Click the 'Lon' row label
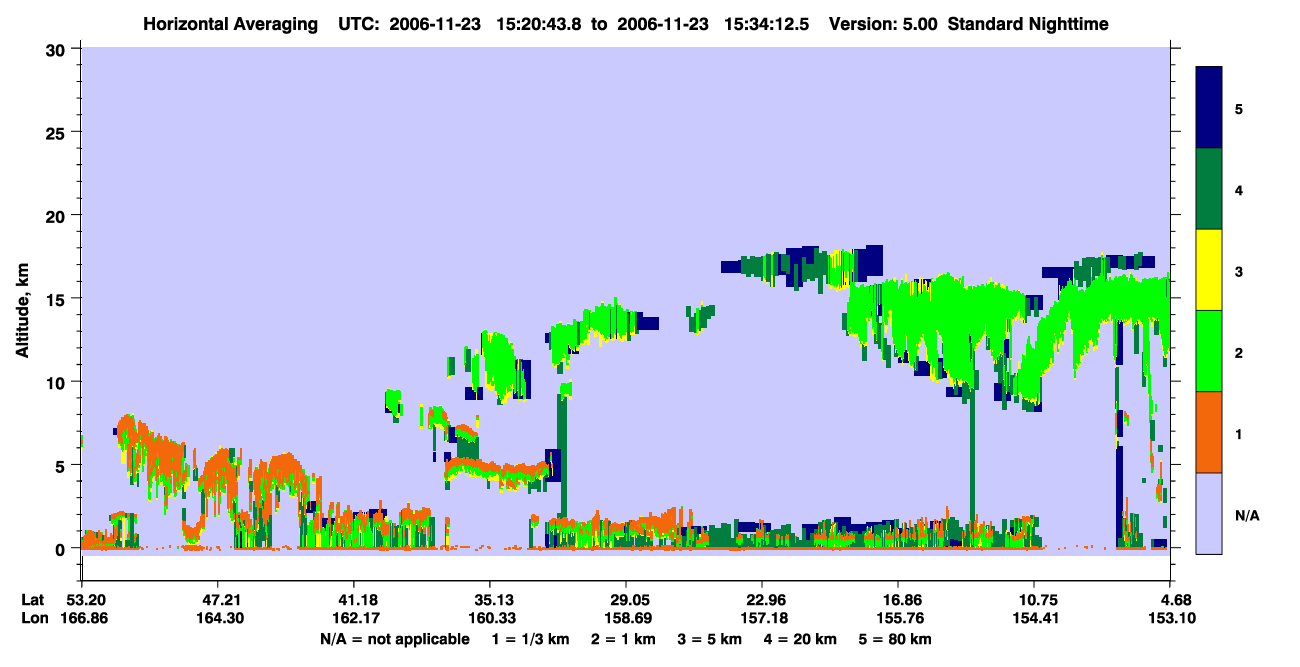 point(34,619)
